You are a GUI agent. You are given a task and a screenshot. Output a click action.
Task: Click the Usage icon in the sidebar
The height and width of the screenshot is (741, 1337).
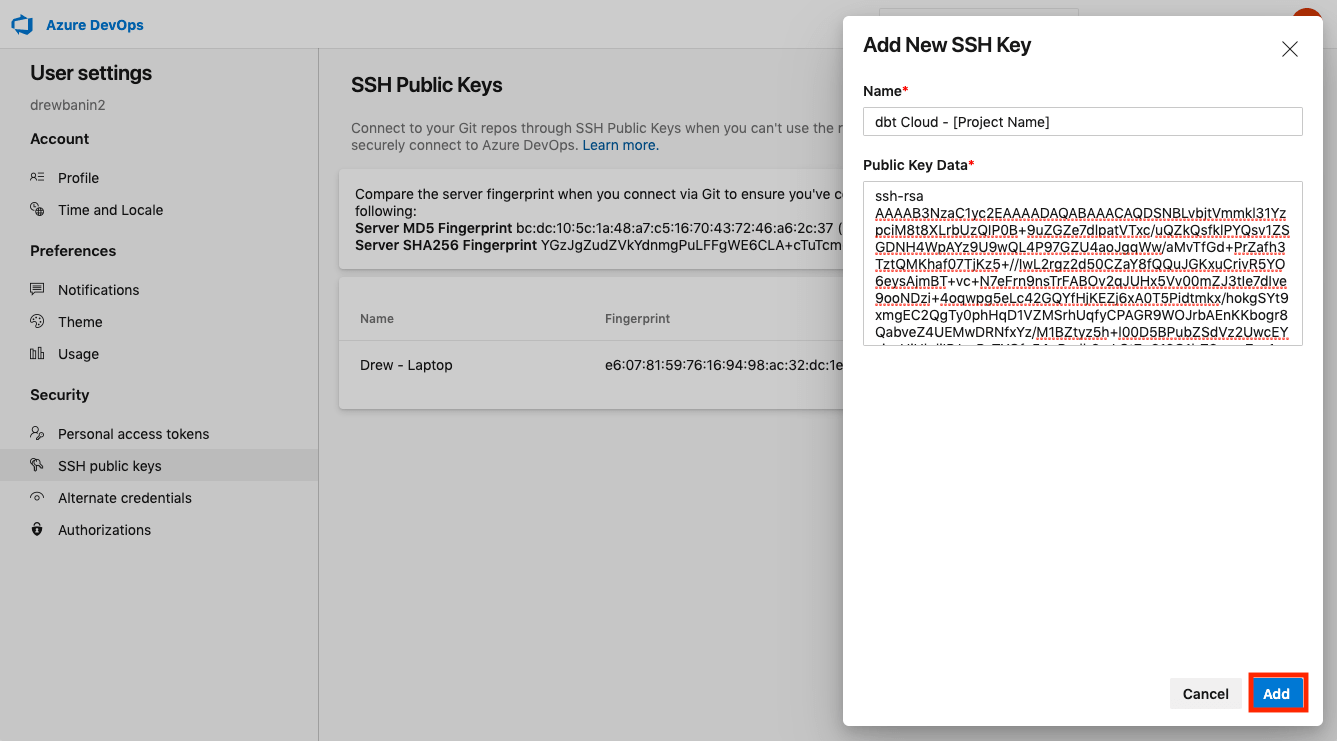(37, 353)
